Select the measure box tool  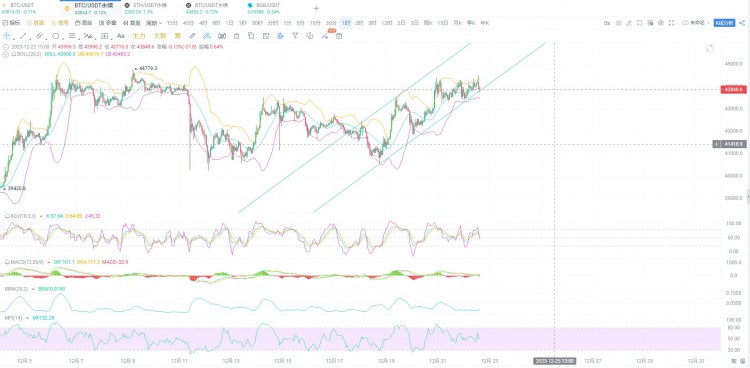click(x=105, y=36)
